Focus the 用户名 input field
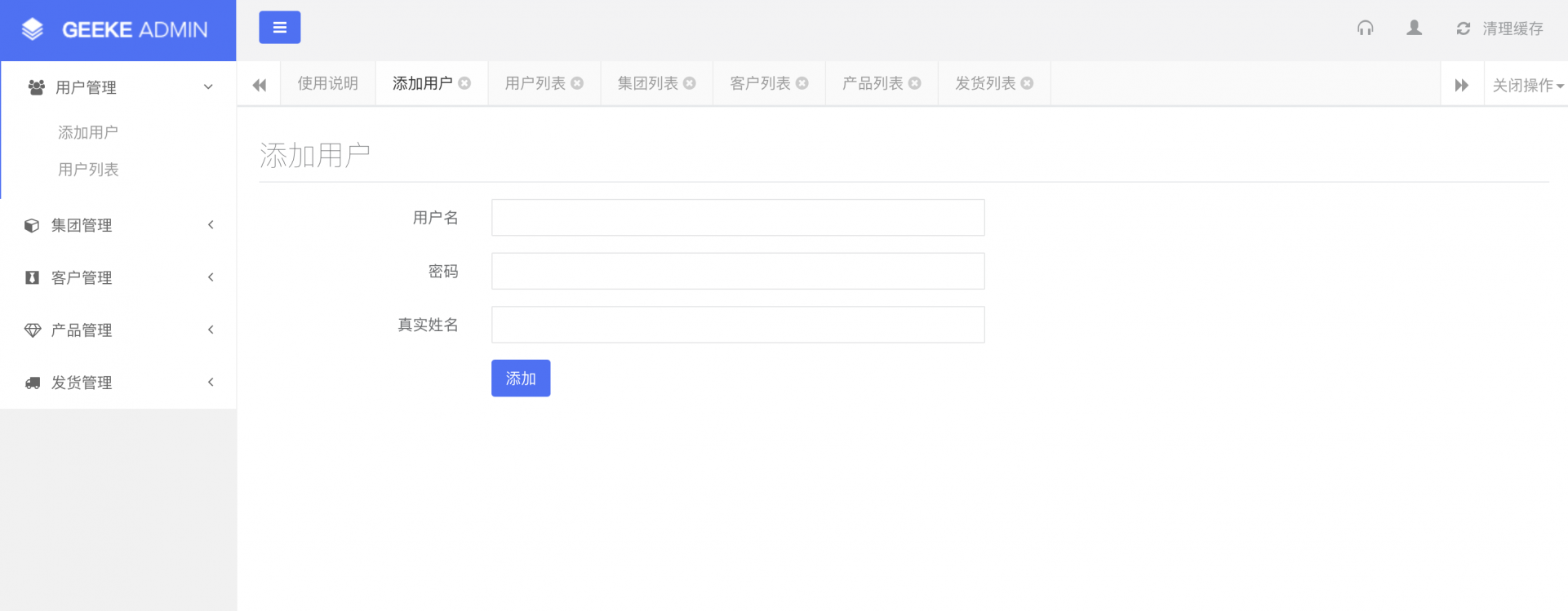Image resolution: width=1568 pixels, height=611 pixels. pos(738,218)
